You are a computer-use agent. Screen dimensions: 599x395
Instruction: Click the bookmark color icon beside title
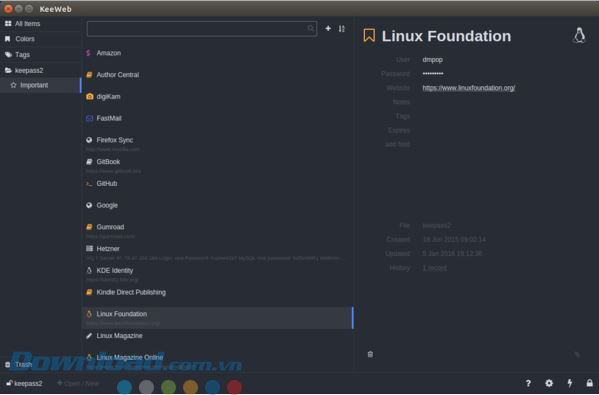pyautogui.click(x=369, y=36)
